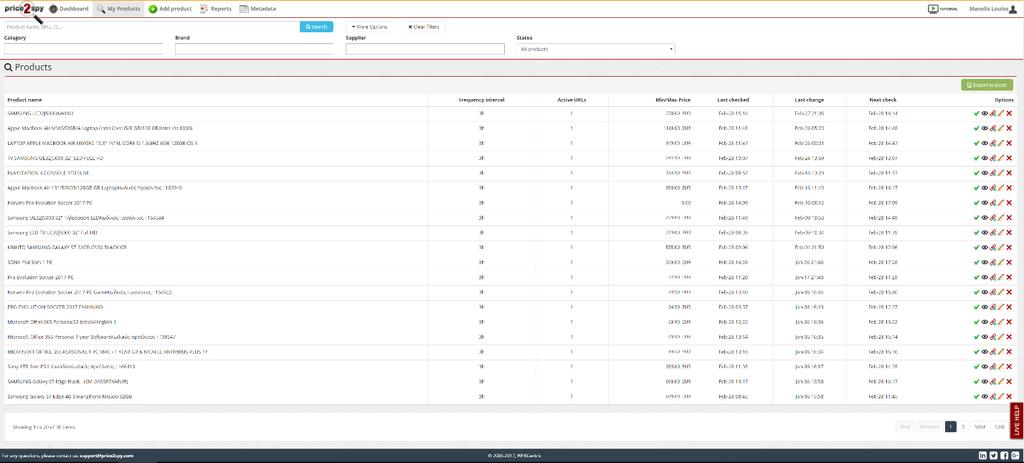Open Samsung LED TV UE32J5000 32" Full HD name
1024x463 pixels.
click(52, 232)
